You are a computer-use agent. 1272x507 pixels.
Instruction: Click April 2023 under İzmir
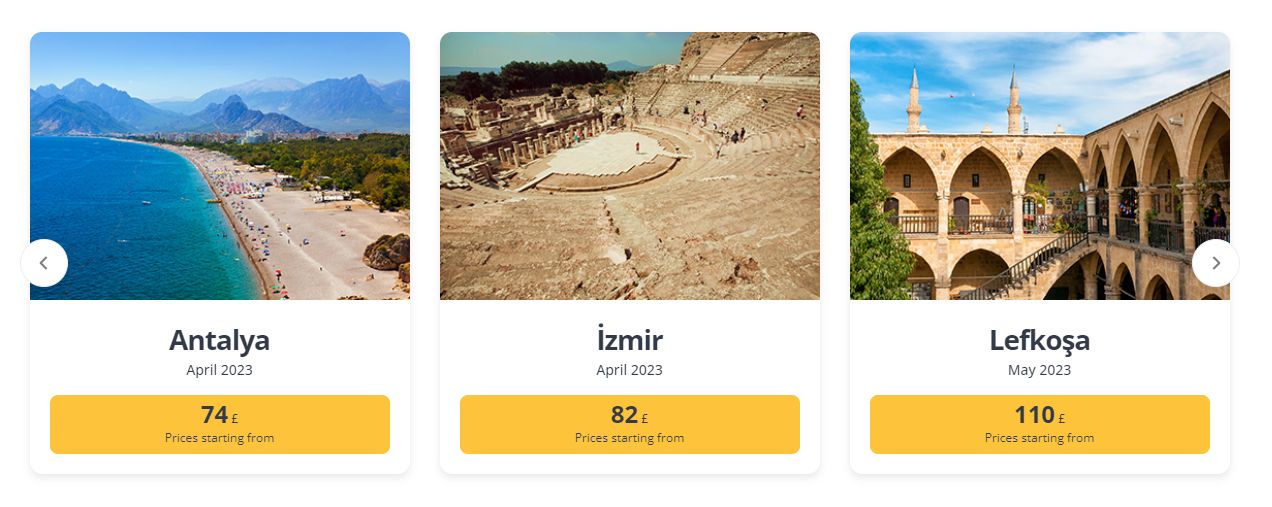click(x=630, y=370)
